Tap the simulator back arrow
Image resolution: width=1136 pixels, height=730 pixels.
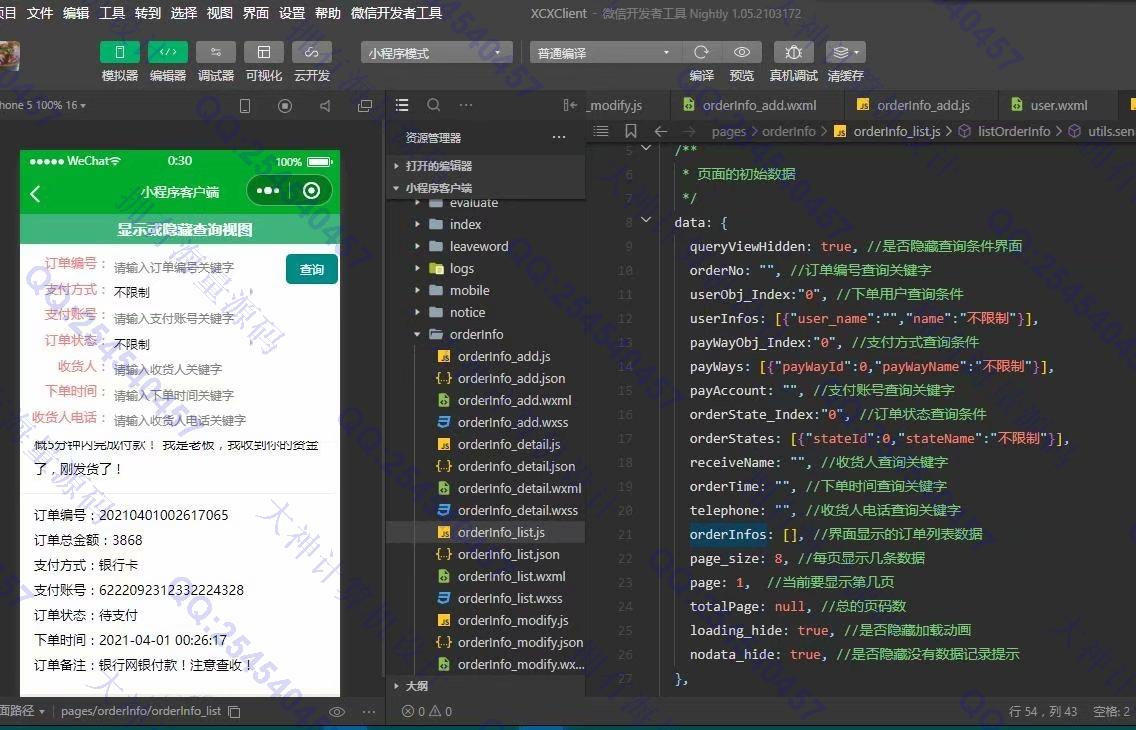tap(35, 193)
